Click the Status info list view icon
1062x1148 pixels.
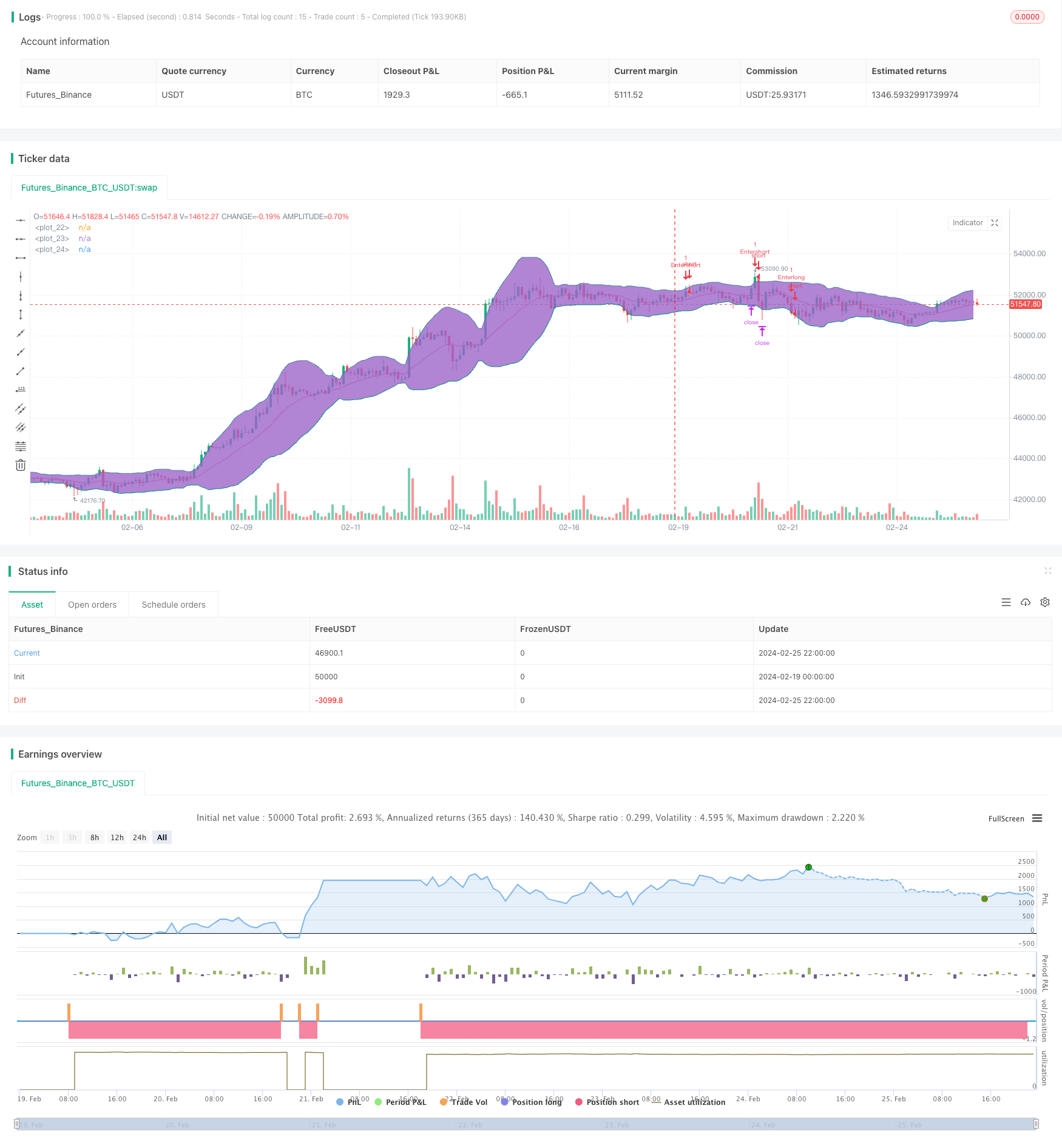(1006, 602)
